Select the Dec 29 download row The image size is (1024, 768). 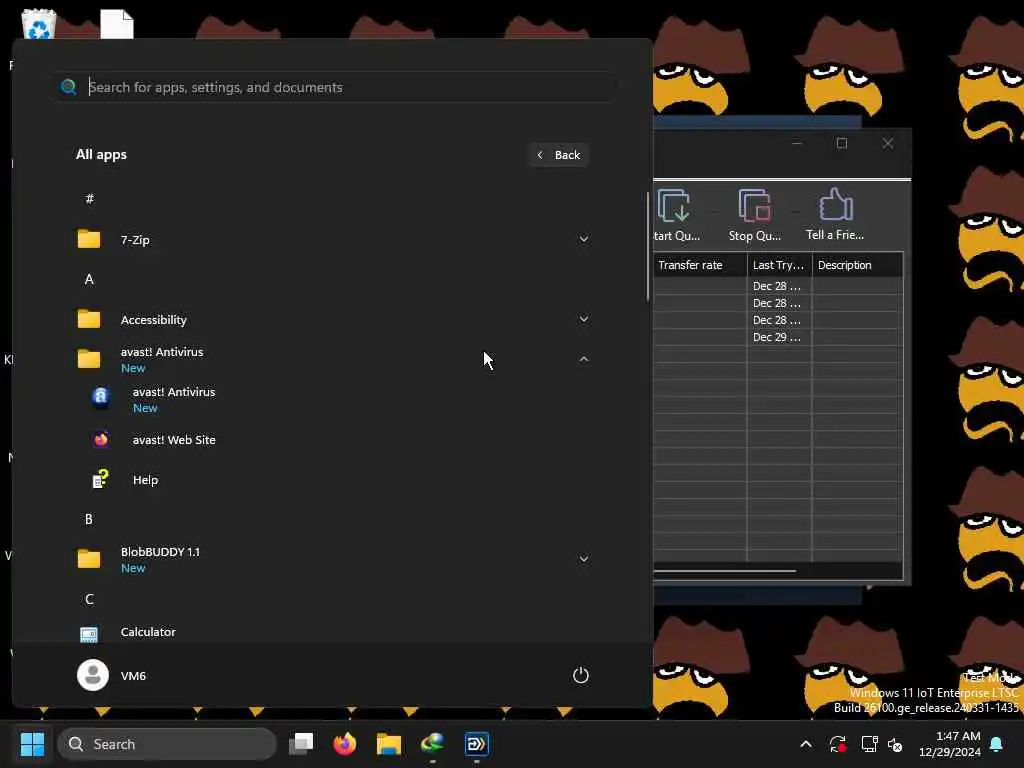pos(778,337)
